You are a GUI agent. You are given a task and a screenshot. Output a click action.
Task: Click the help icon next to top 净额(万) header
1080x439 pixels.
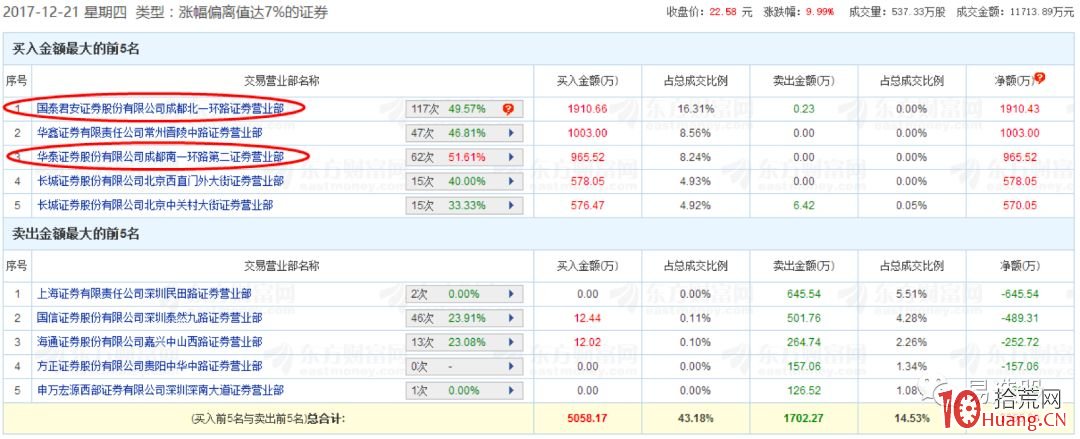[x=1040, y=78]
